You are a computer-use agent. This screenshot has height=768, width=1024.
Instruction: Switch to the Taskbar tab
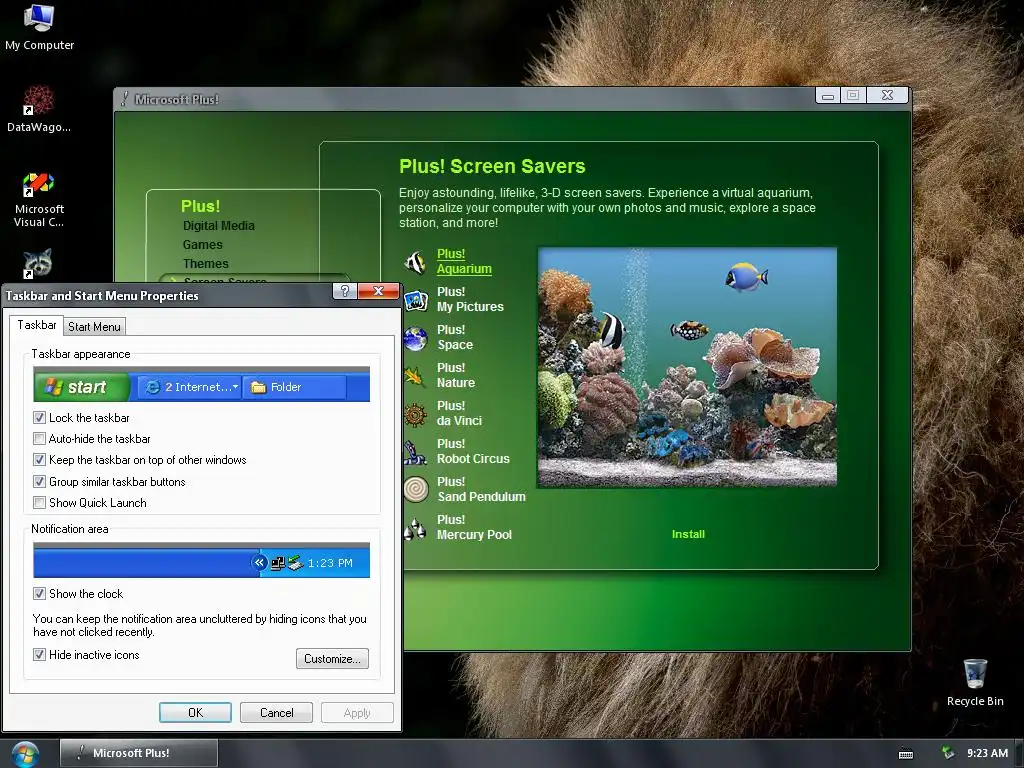click(x=37, y=325)
